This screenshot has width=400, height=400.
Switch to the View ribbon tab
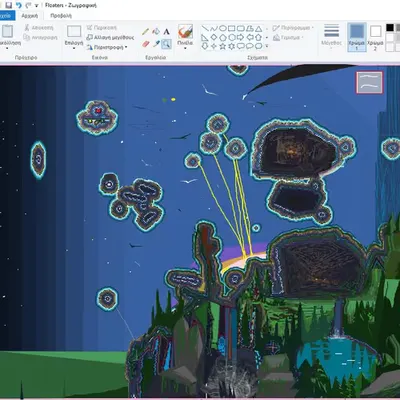tap(61, 16)
